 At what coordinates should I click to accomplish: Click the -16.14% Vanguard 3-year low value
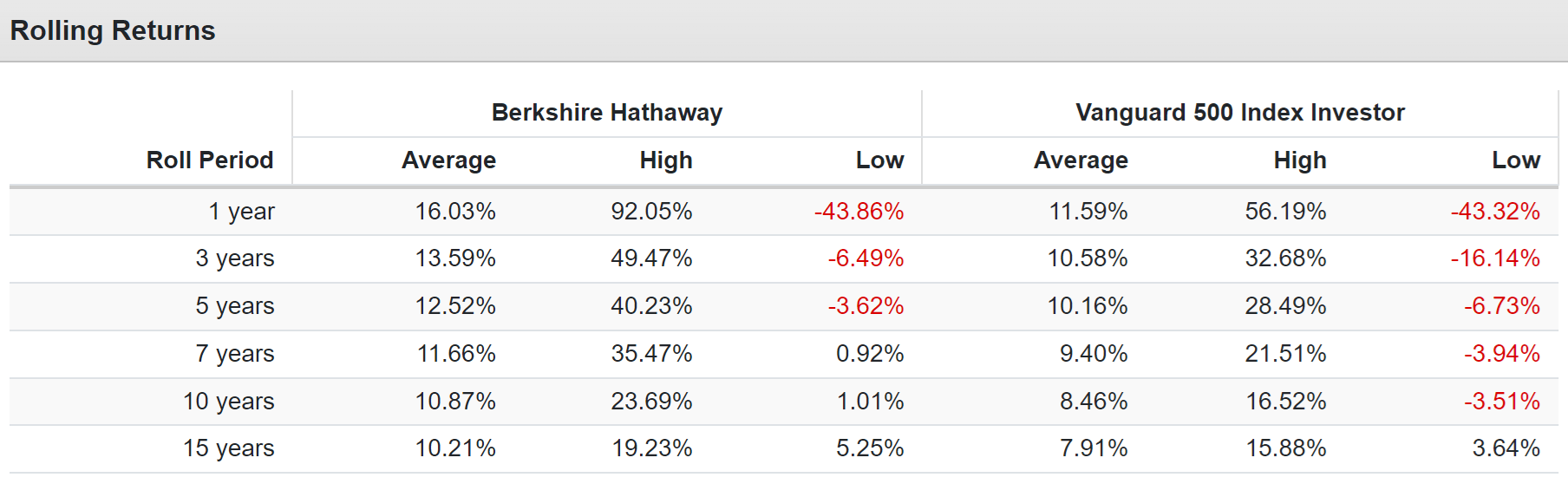pos(1495,258)
